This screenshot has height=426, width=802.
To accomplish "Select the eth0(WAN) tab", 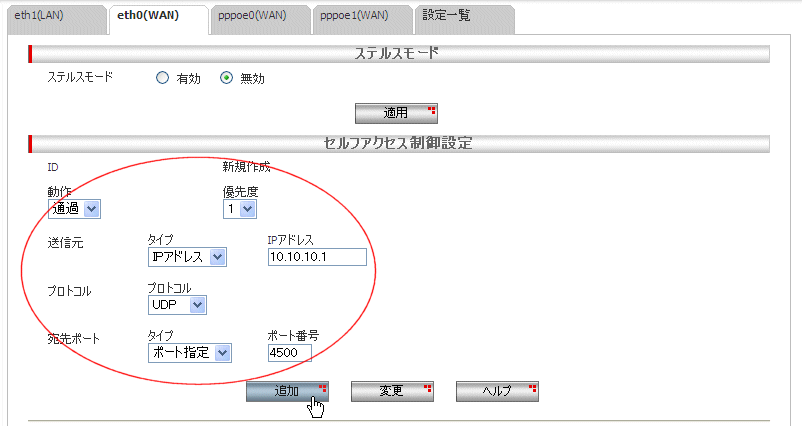I will click(159, 19).
